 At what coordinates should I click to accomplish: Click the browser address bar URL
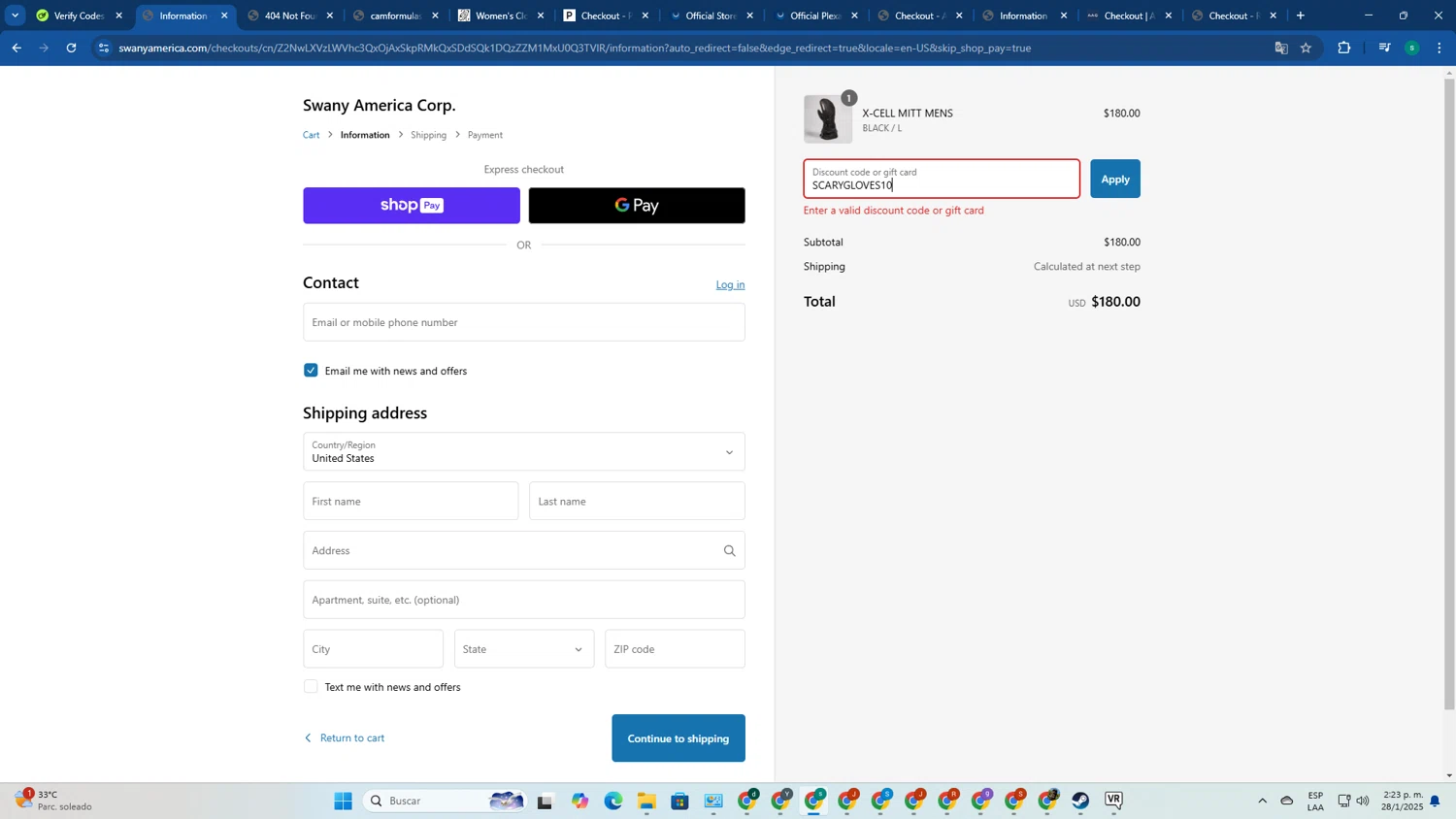click(575, 48)
